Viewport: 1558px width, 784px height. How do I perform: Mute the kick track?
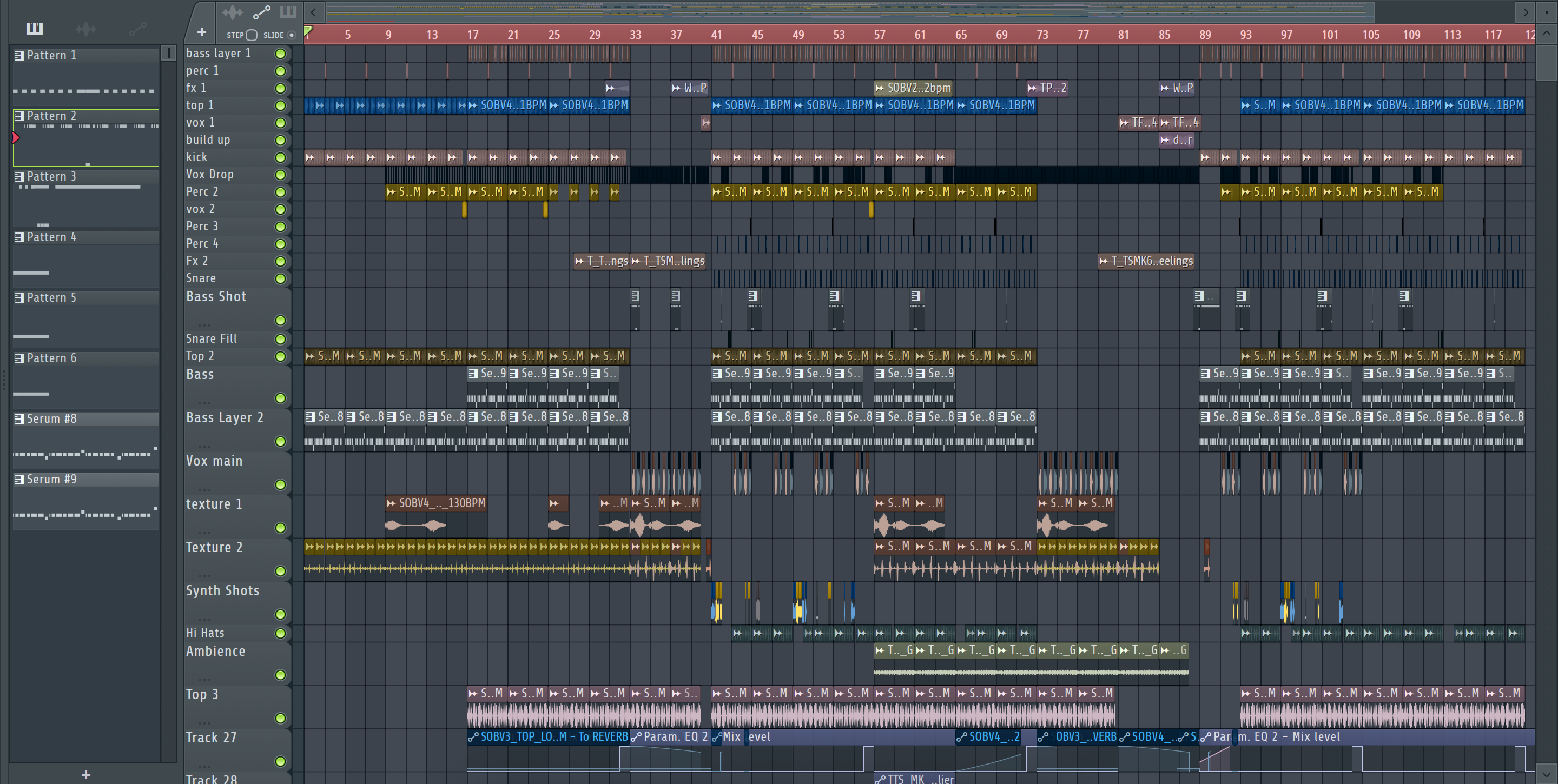click(280, 157)
